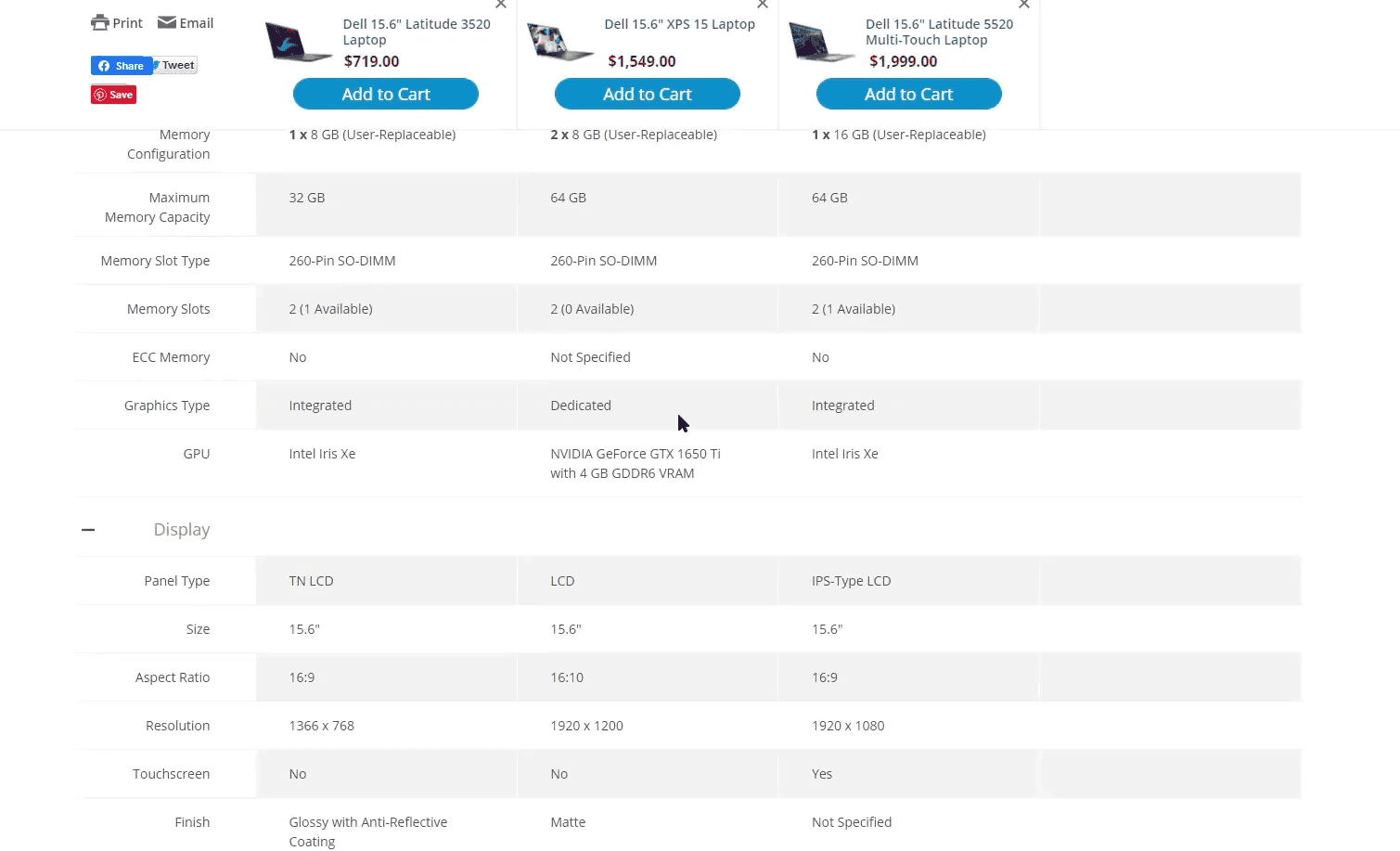Image resolution: width=1400 pixels, height=851 pixels.
Task: Add Latitude 5520 laptop to cart
Action: click(x=909, y=94)
